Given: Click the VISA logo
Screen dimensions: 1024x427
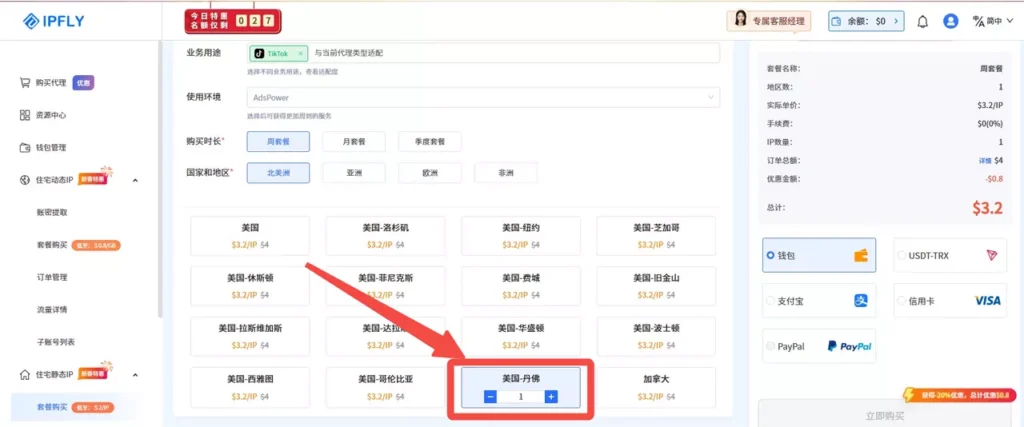Looking at the screenshot, I should pyautogui.click(x=987, y=301).
